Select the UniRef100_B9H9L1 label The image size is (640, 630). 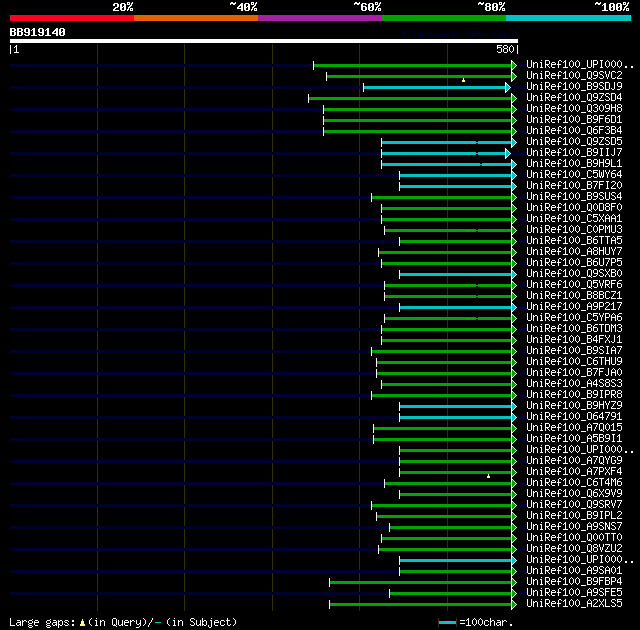click(574, 164)
